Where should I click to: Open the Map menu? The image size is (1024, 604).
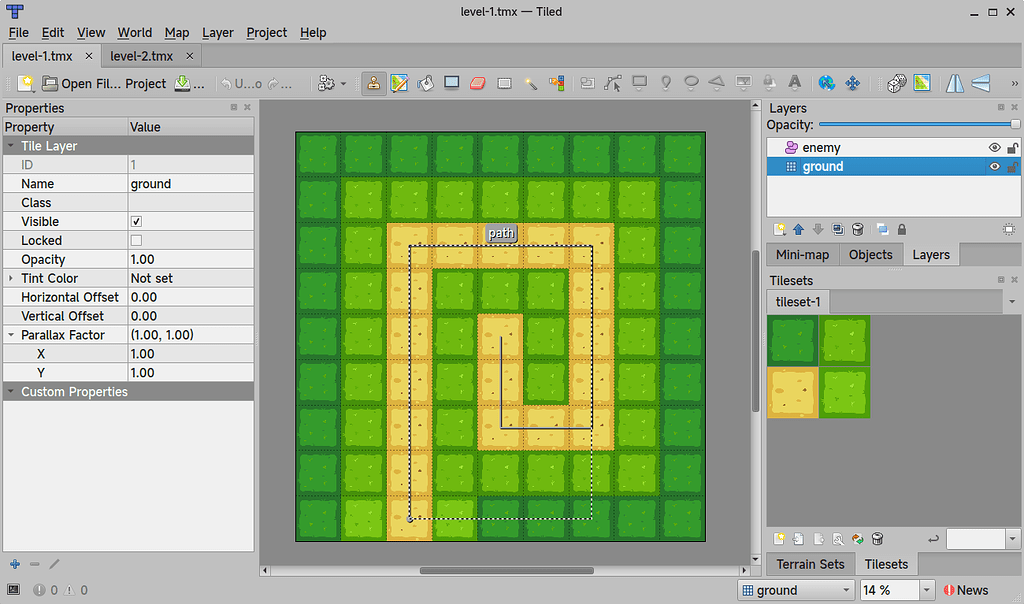176,33
